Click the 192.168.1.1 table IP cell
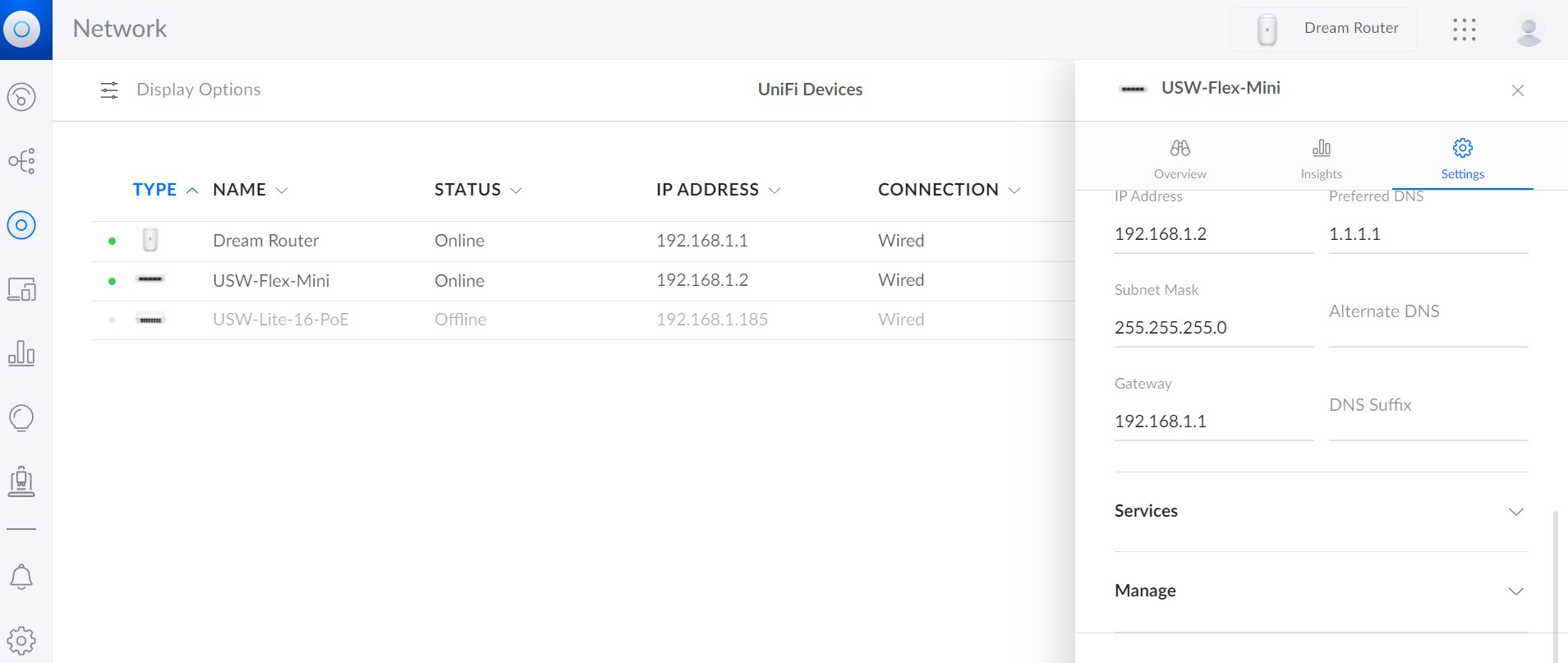The image size is (1568, 663). (702, 241)
